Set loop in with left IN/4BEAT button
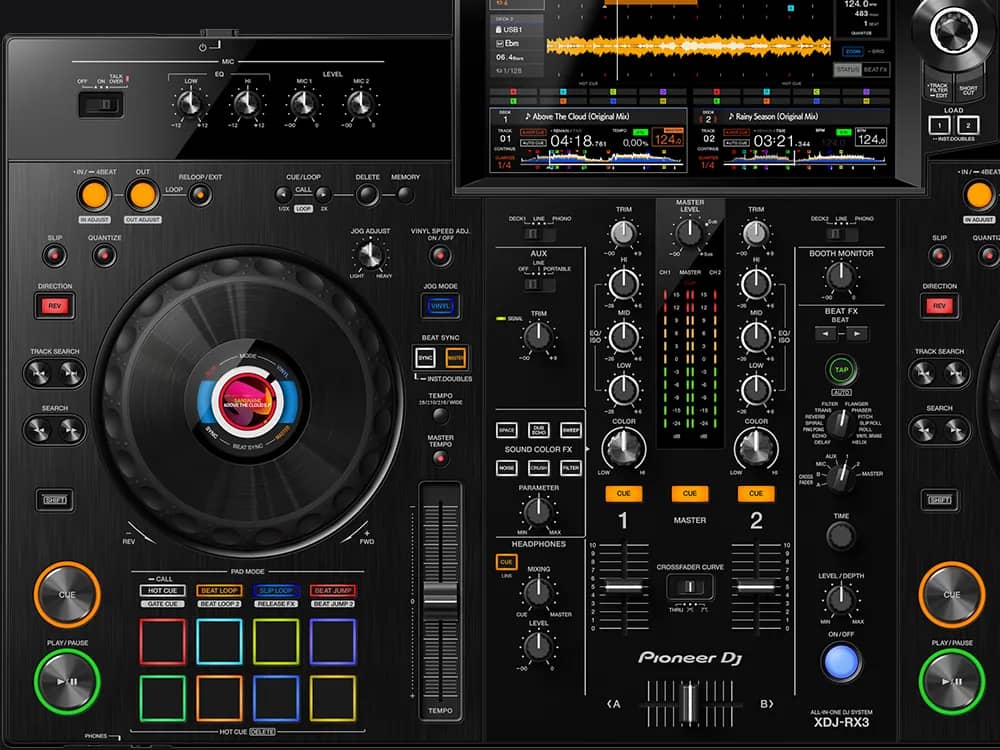 point(94,195)
